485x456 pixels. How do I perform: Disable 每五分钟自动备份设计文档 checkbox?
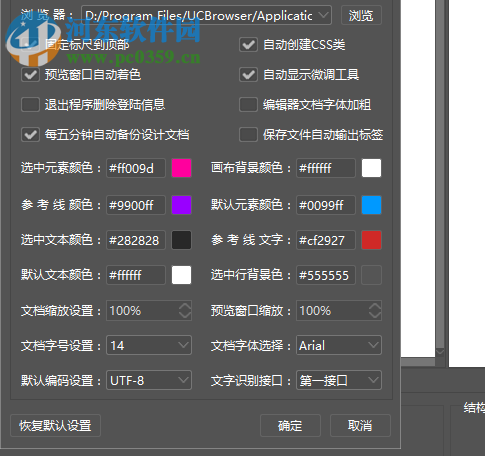click(30, 135)
